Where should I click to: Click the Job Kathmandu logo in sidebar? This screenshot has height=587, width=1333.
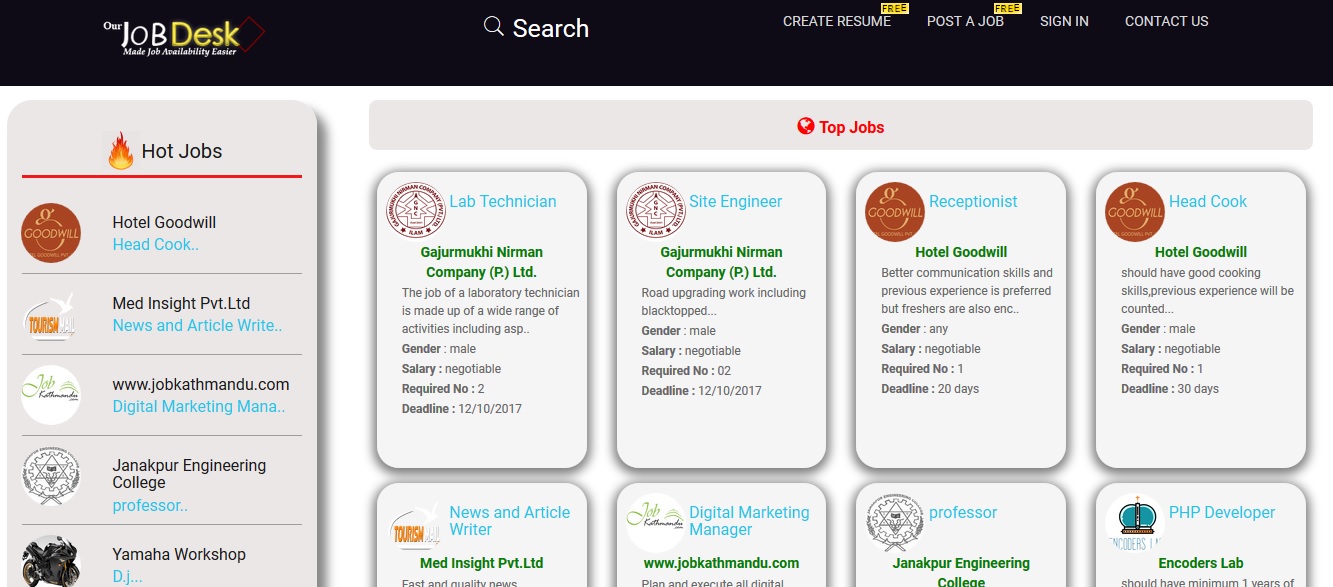point(51,395)
